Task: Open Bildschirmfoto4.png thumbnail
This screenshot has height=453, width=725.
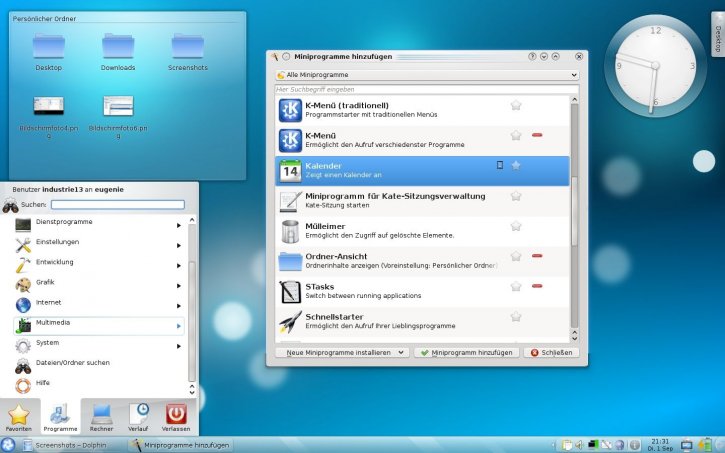Action: click(49, 106)
